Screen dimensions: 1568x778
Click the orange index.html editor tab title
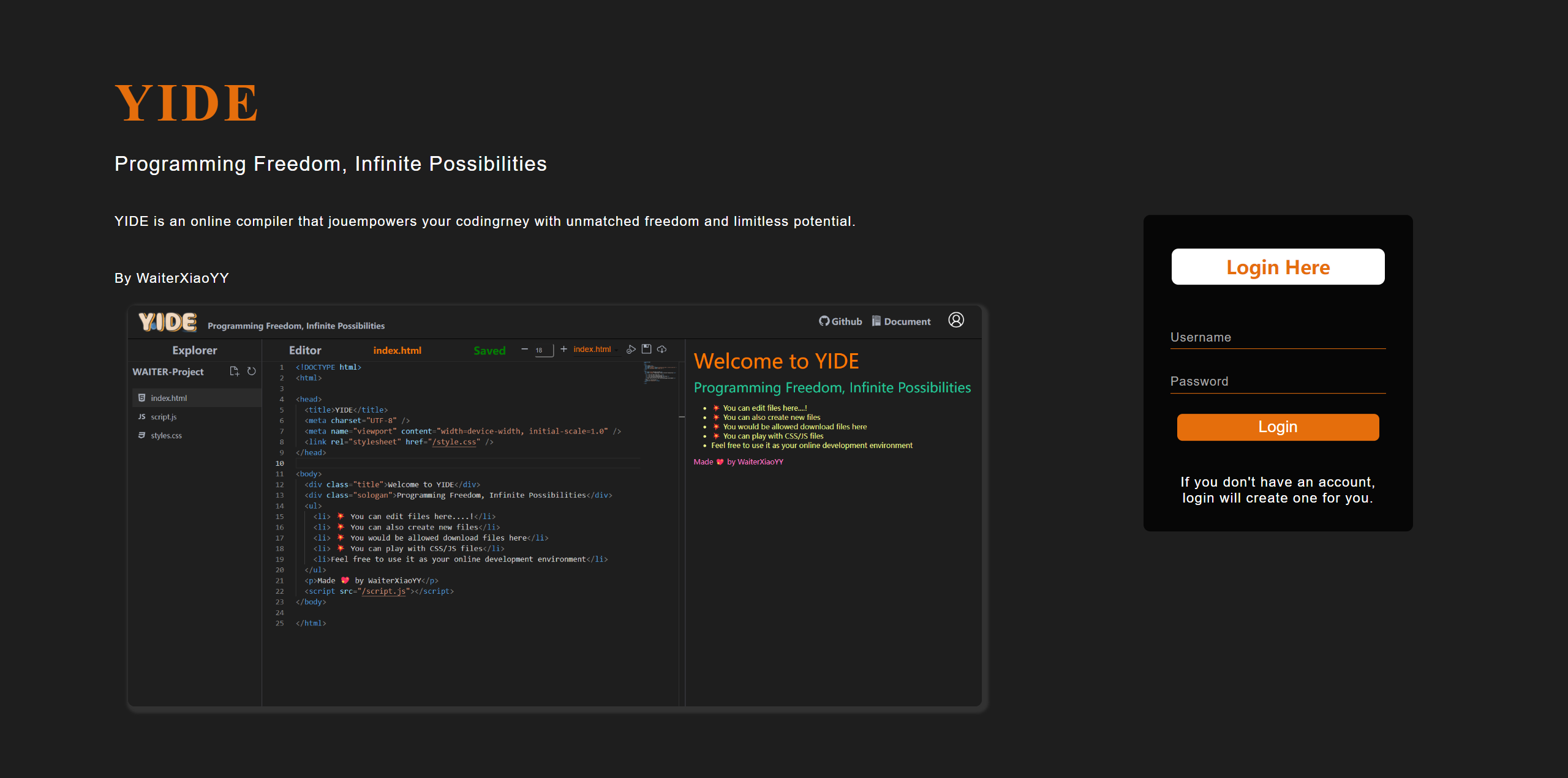pyautogui.click(x=397, y=351)
